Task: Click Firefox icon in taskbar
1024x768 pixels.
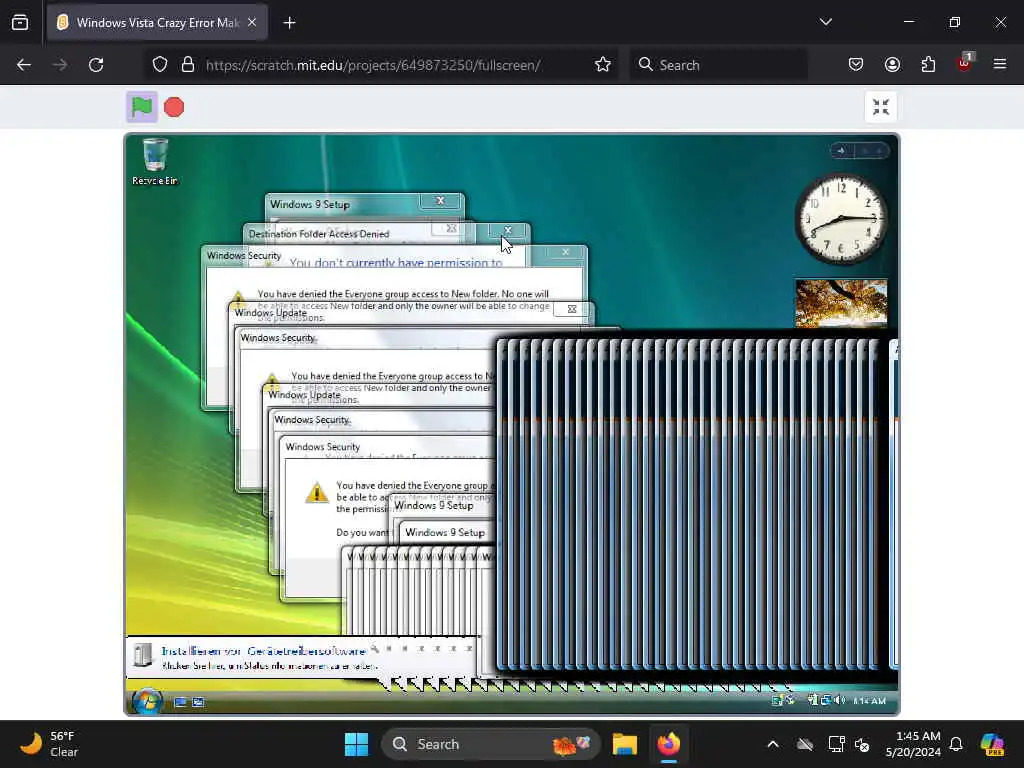Action: [x=668, y=744]
